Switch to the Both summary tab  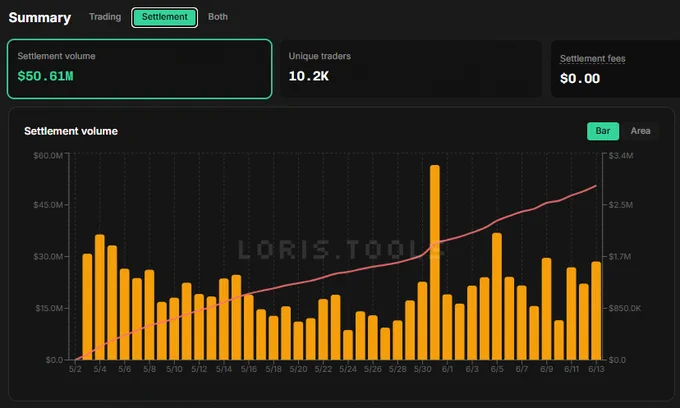(x=218, y=17)
